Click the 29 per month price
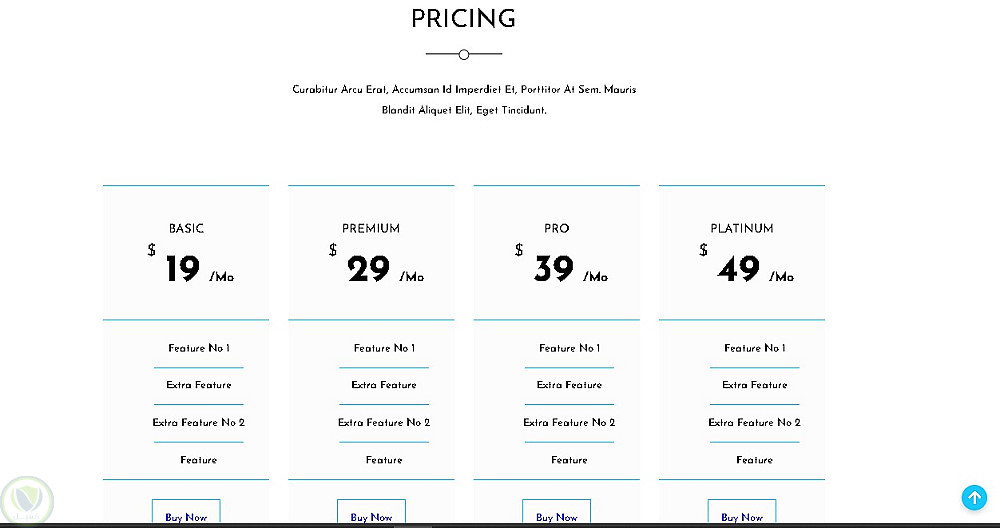1000x528 pixels. (x=369, y=270)
